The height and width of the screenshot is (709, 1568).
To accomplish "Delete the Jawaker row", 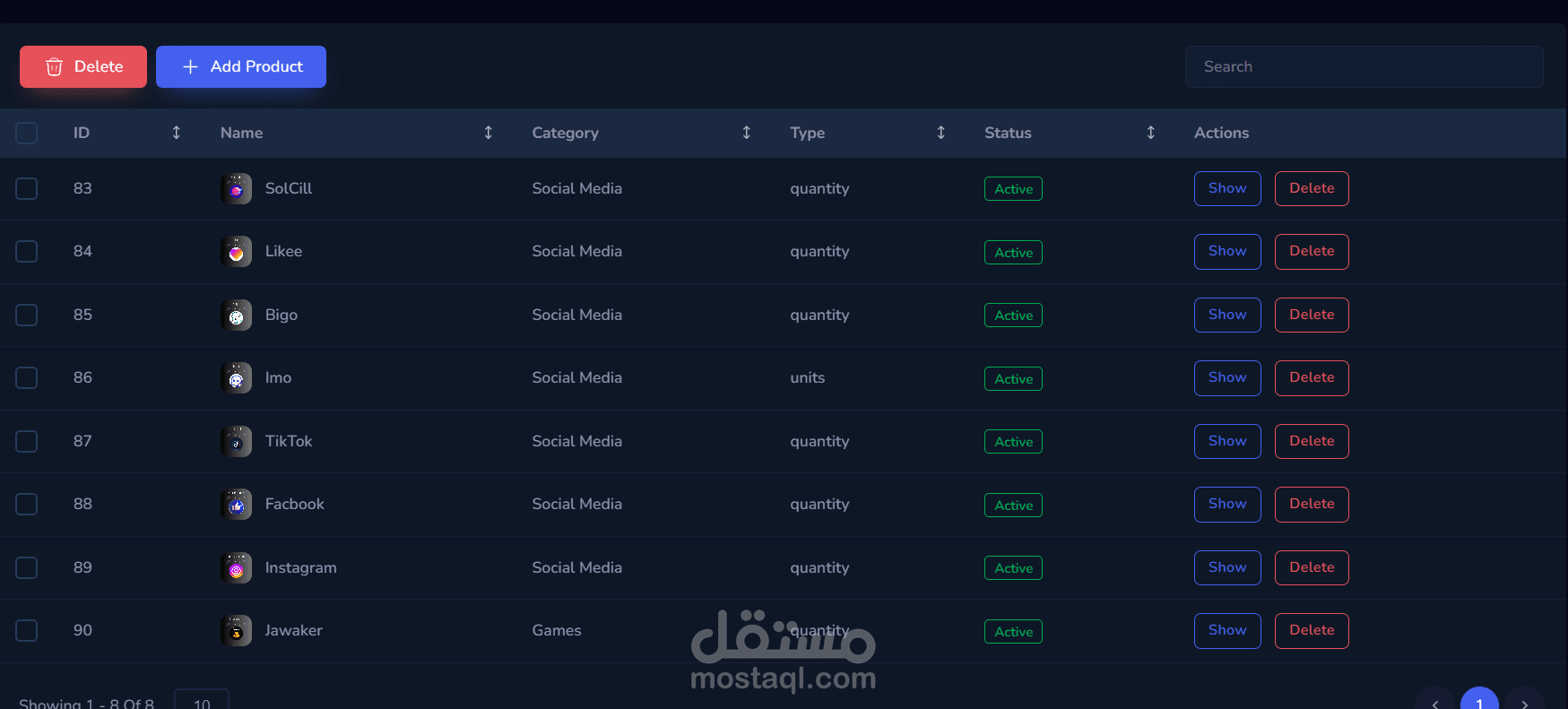I will tap(1312, 631).
